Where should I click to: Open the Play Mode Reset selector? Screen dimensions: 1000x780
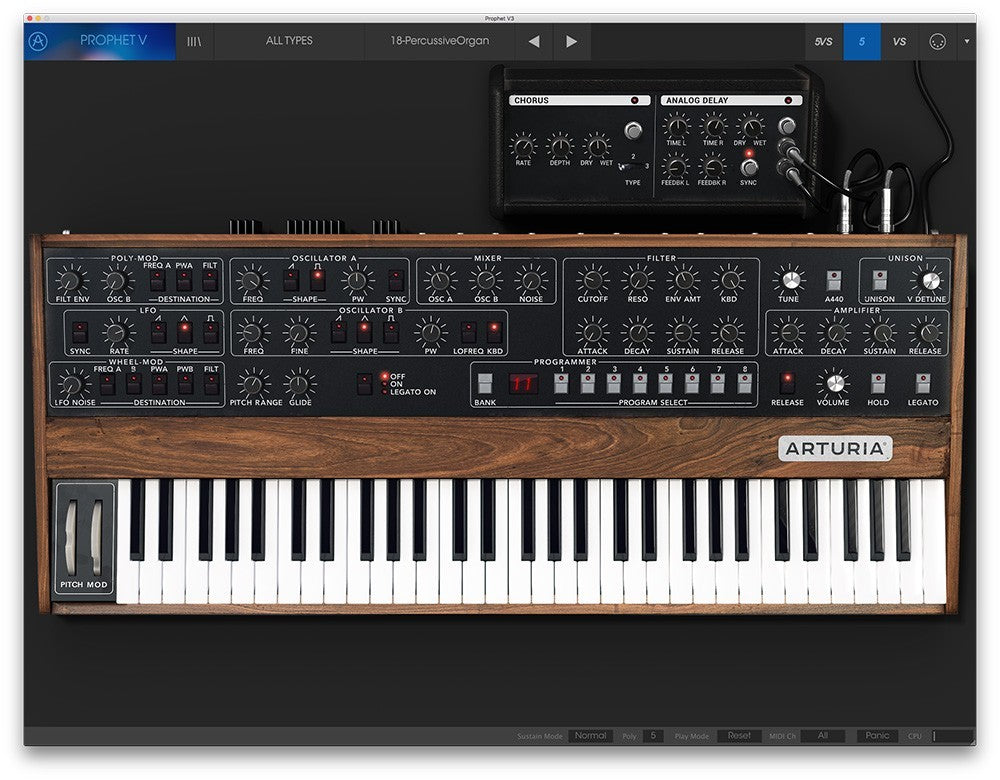coord(739,736)
